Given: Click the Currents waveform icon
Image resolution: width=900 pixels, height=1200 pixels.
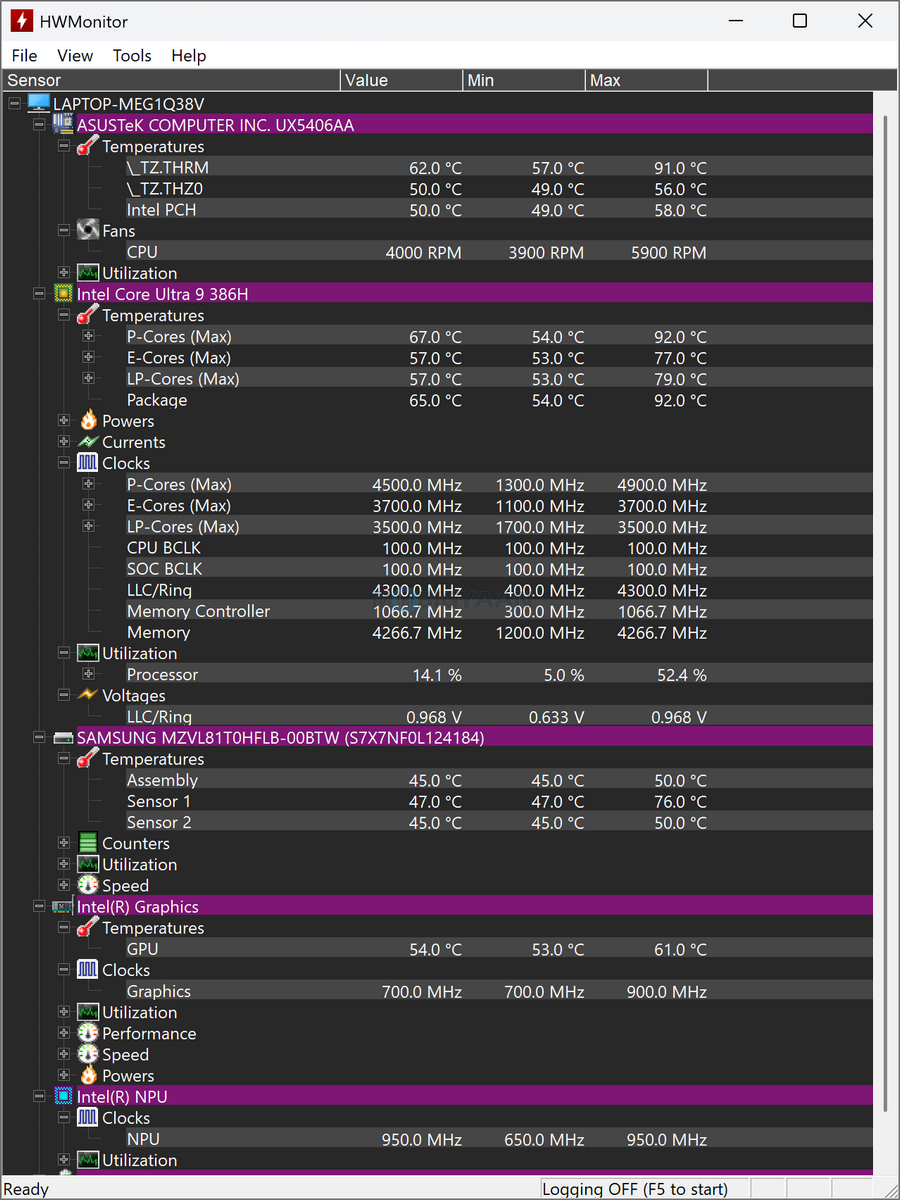Looking at the screenshot, I should (x=88, y=442).
